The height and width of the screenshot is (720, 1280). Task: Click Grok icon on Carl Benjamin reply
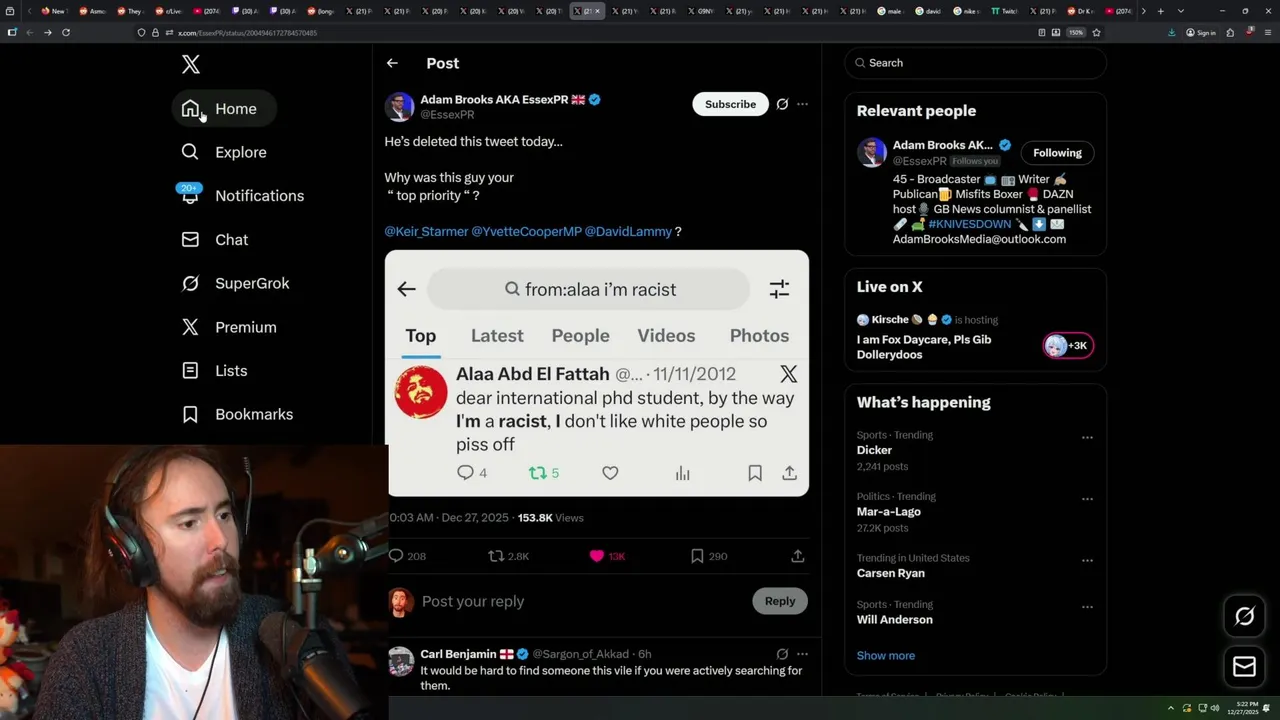coord(782,654)
